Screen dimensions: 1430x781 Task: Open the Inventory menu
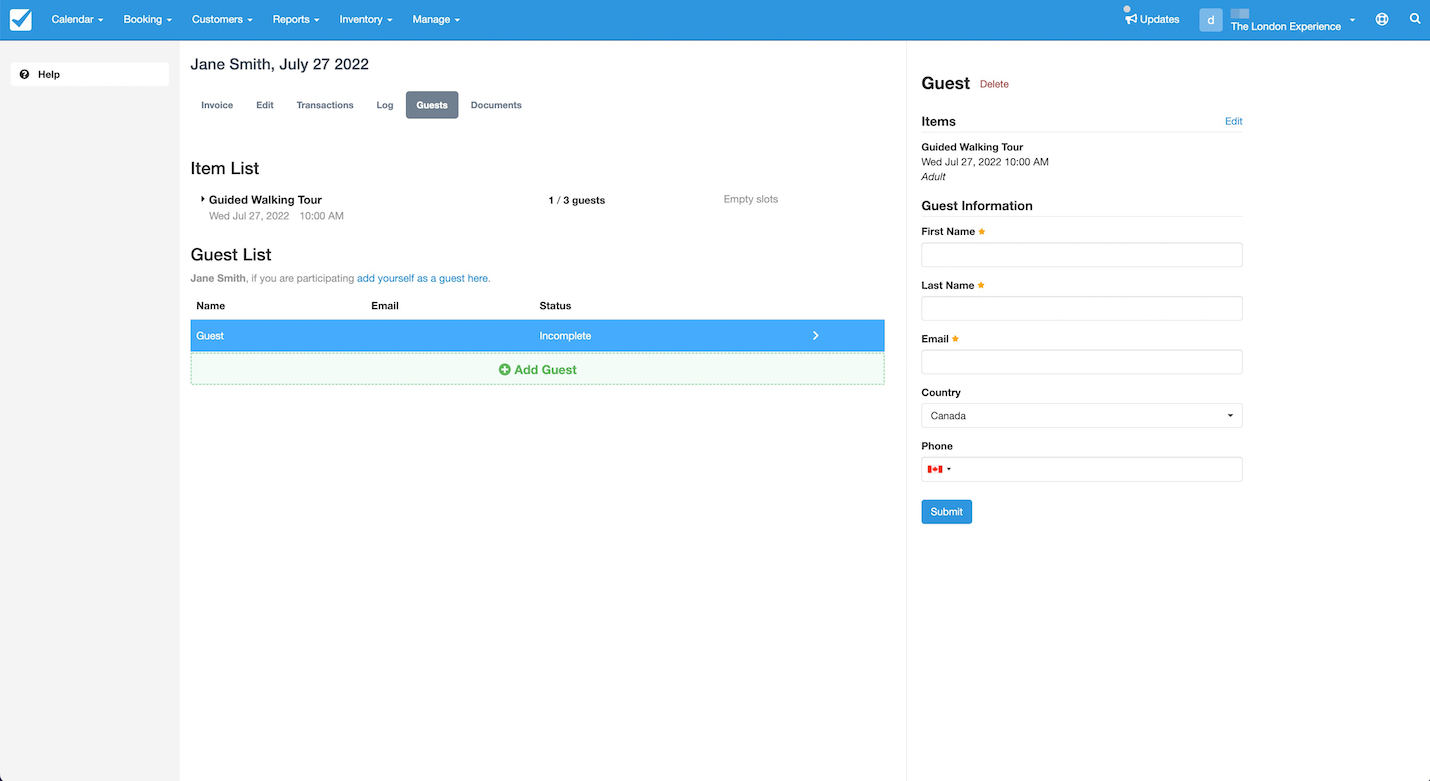click(366, 19)
